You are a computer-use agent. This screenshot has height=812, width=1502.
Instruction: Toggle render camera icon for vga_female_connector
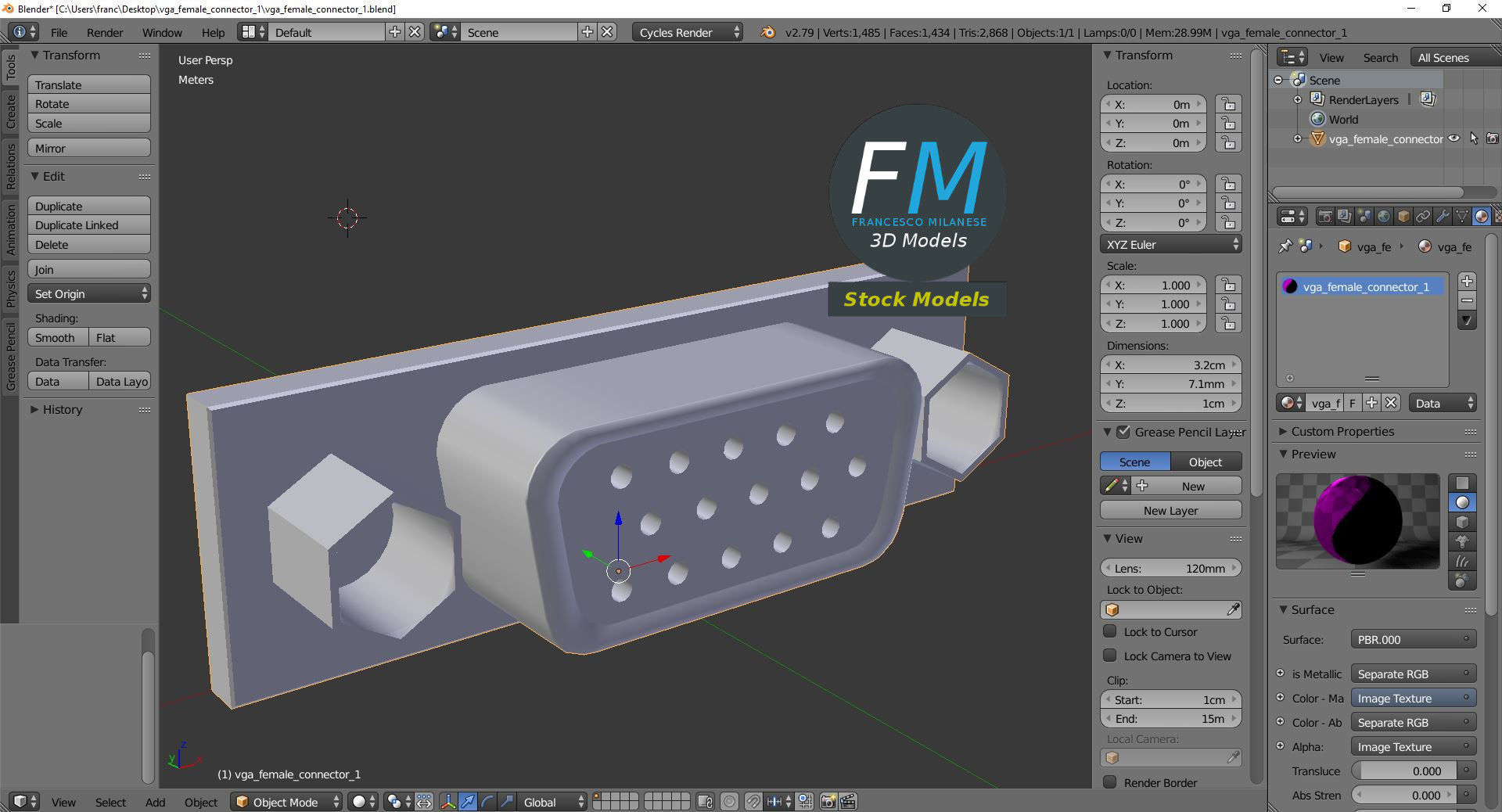click(1493, 138)
